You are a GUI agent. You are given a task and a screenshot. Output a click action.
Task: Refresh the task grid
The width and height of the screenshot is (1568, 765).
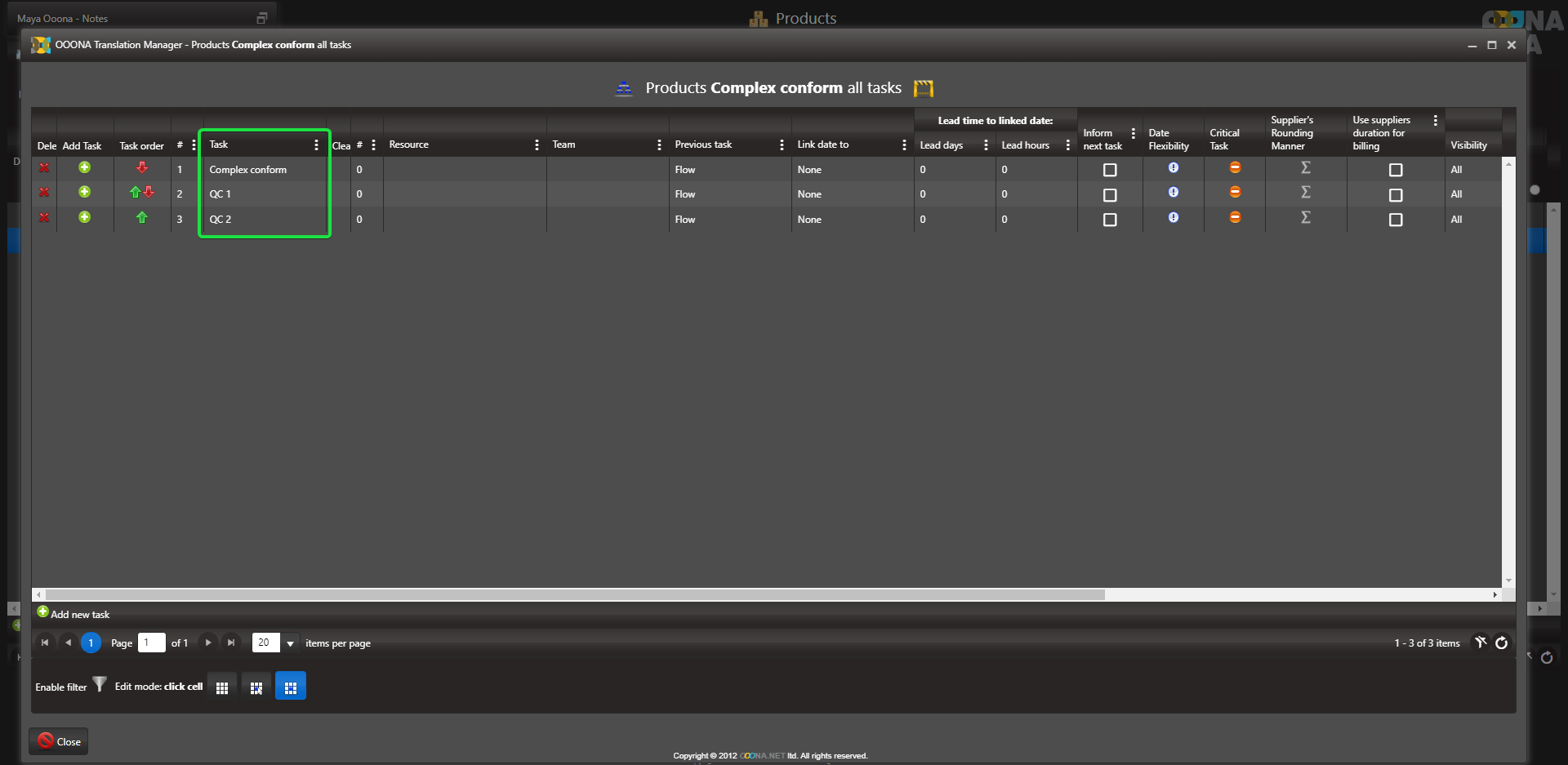(x=1501, y=643)
